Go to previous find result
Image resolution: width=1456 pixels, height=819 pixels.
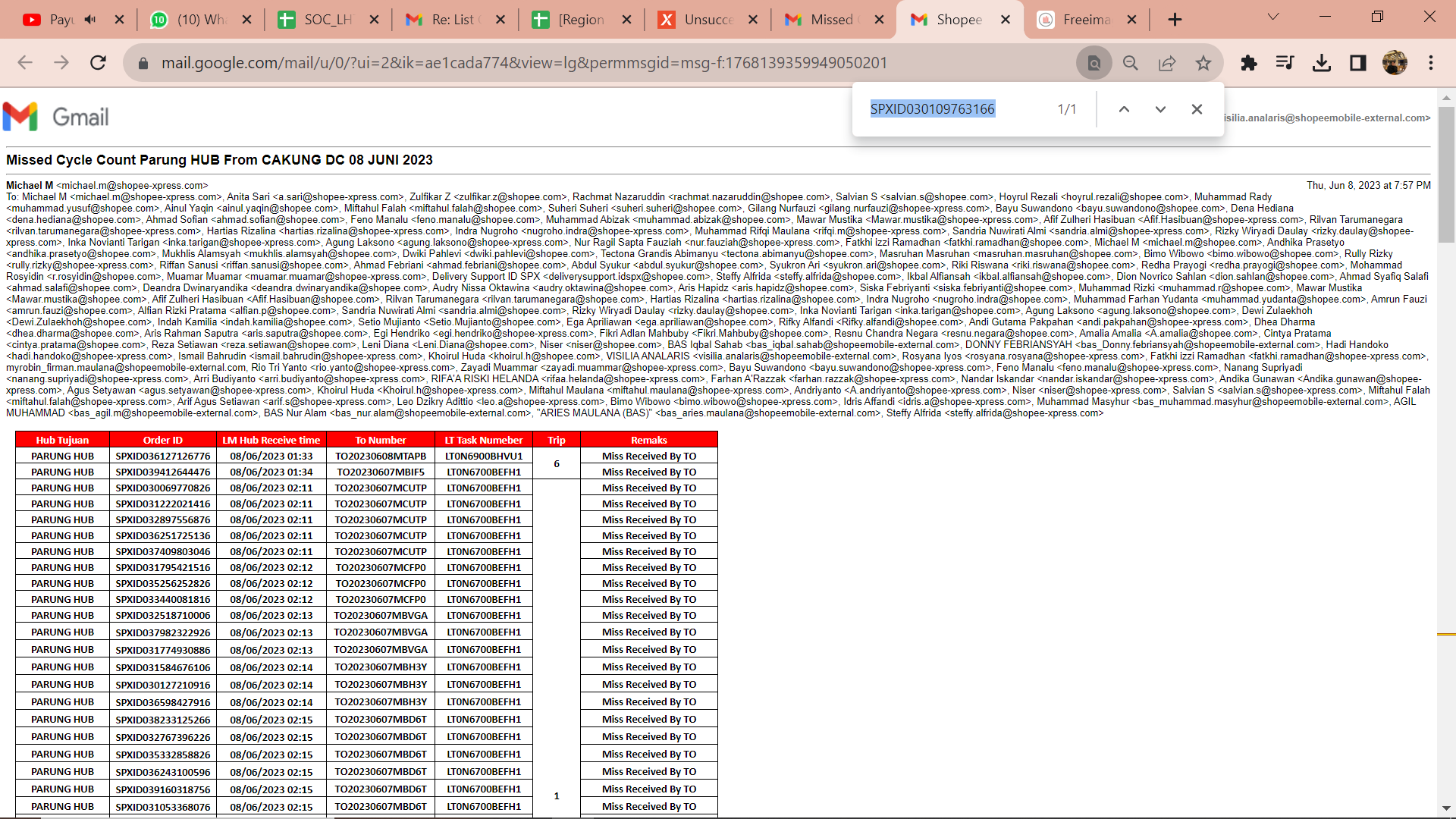coord(1124,109)
